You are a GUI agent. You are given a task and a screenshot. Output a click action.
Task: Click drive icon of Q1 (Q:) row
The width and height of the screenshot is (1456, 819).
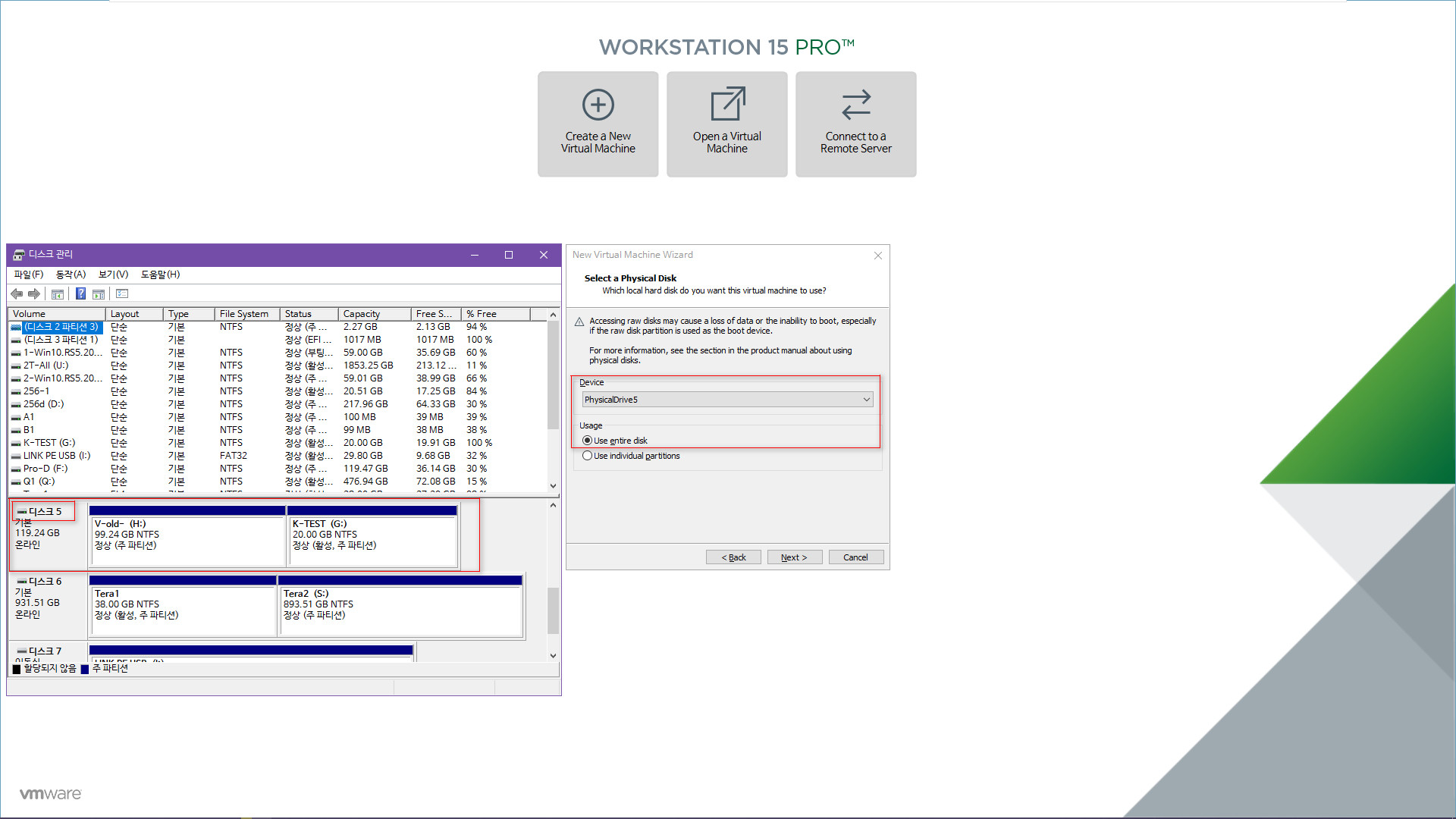[16, 482]
